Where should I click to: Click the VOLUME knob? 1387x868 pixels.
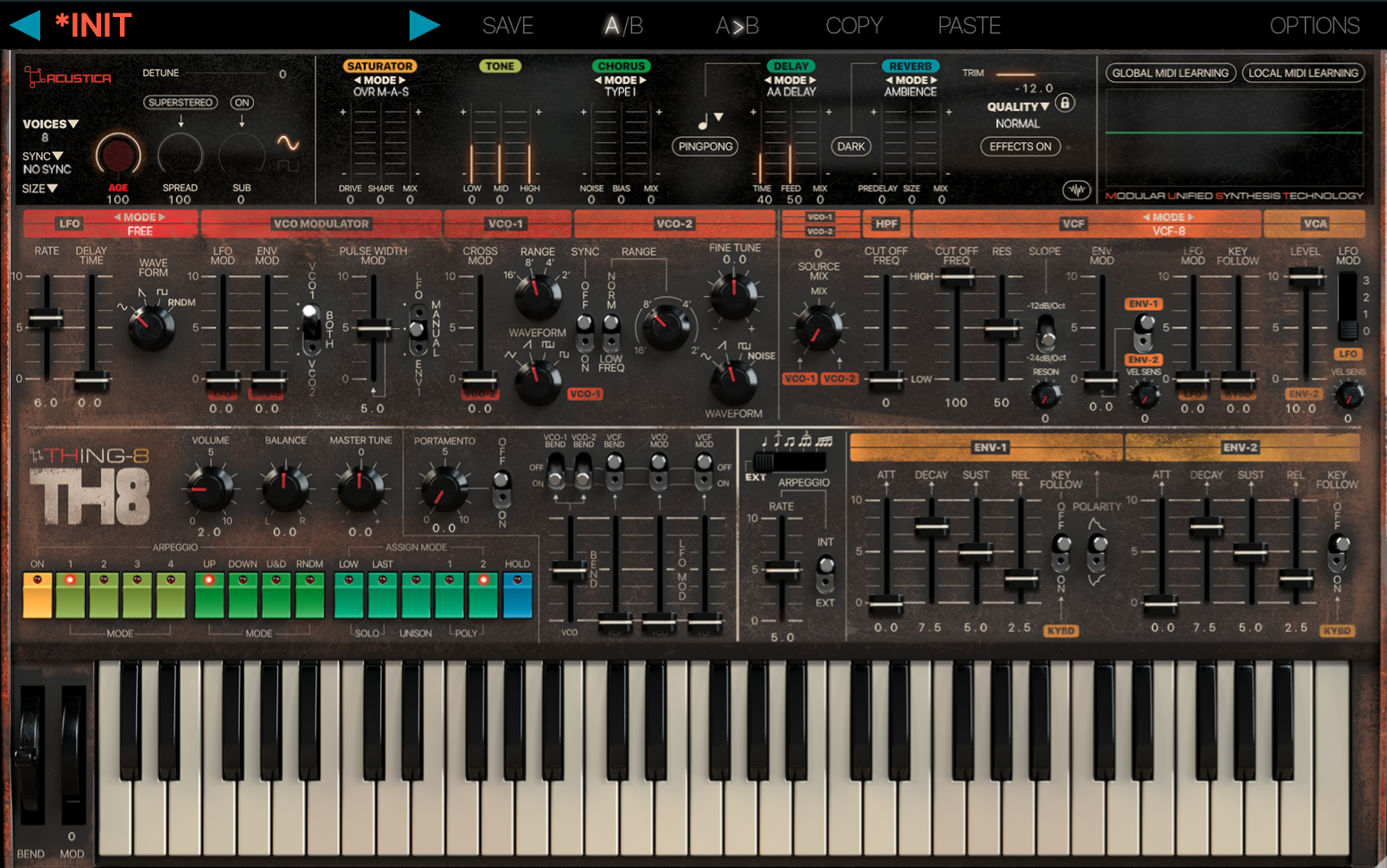(x=209, y=488)
